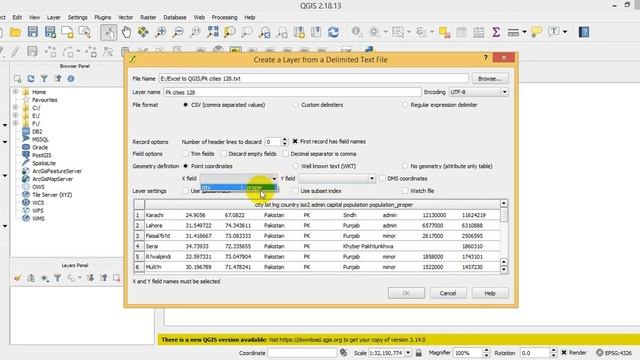Increase Magnifier value with its stepper

(486, 350)
